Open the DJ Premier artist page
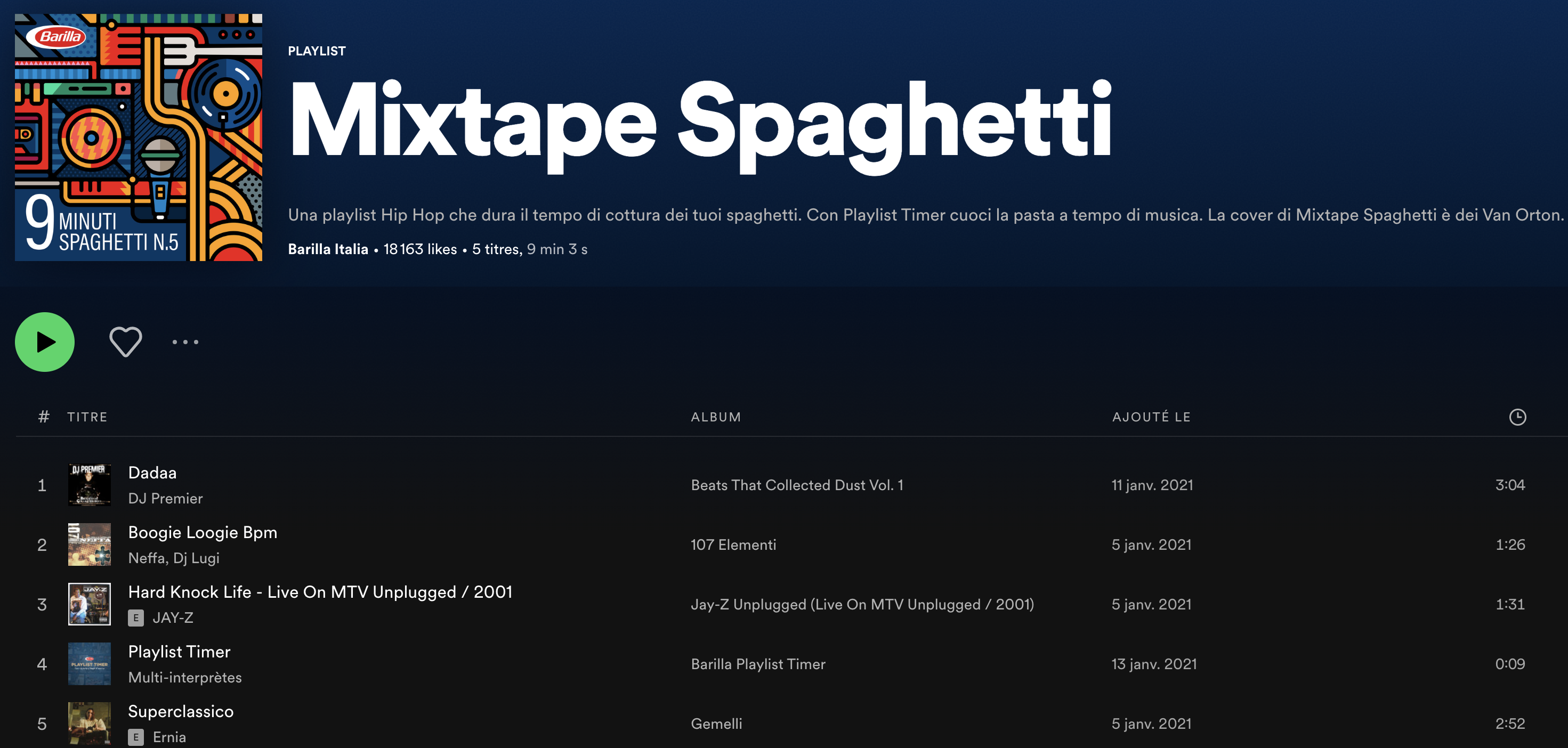 click(x=165, y=499)
